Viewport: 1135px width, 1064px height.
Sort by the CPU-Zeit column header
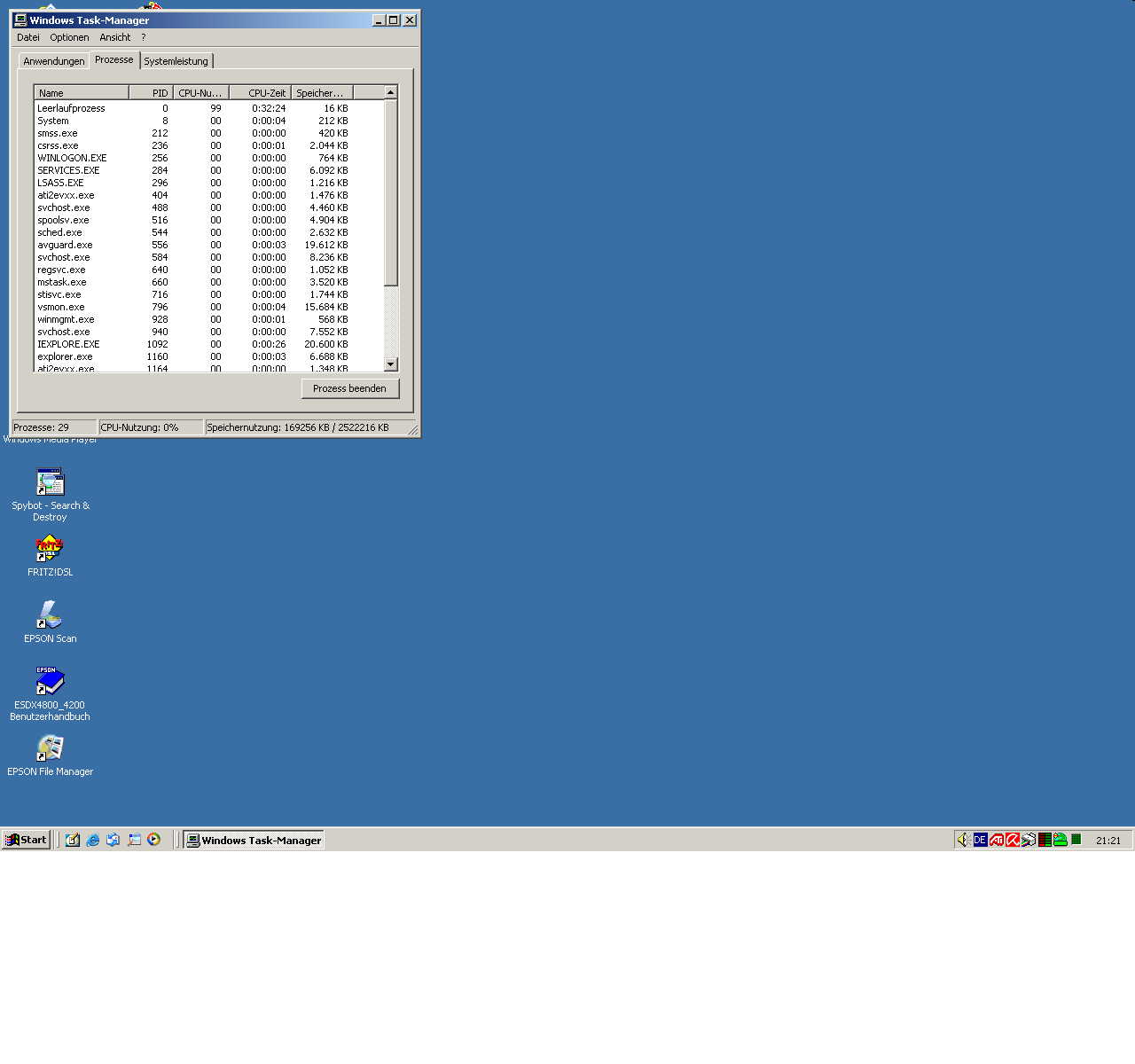260,92
